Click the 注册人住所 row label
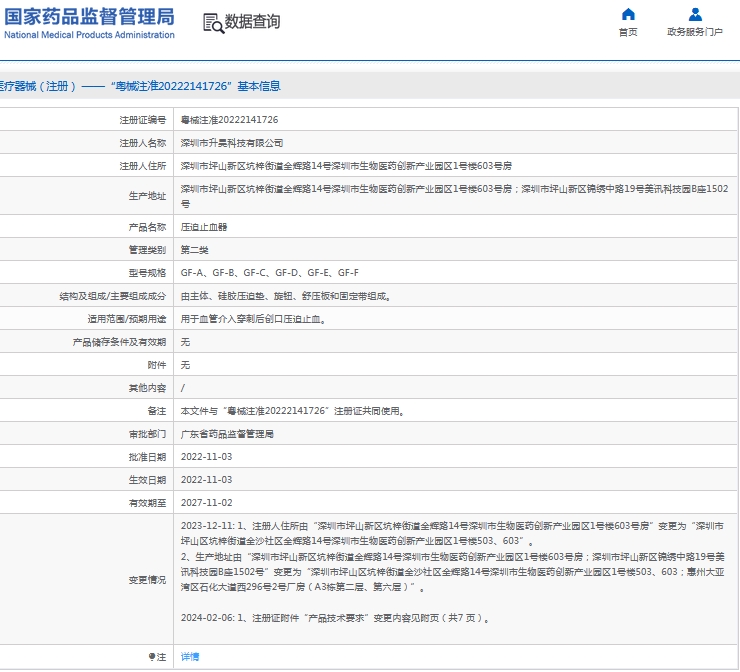The height and width of the screenshot is (672, 740). pyautogui.click(x=143, y=166)
